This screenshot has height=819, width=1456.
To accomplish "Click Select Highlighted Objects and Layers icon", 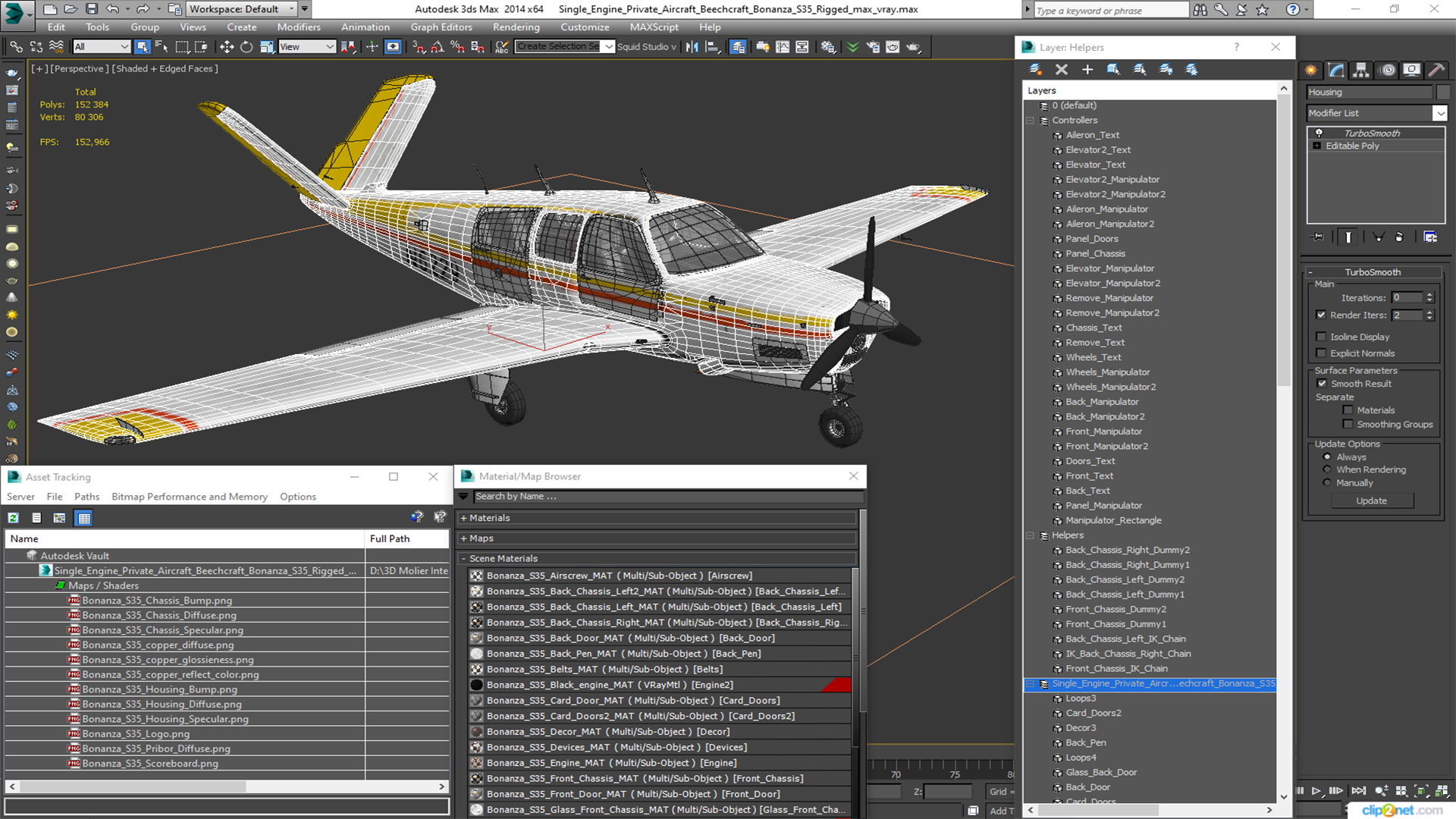I will [x=1113, y=69].
